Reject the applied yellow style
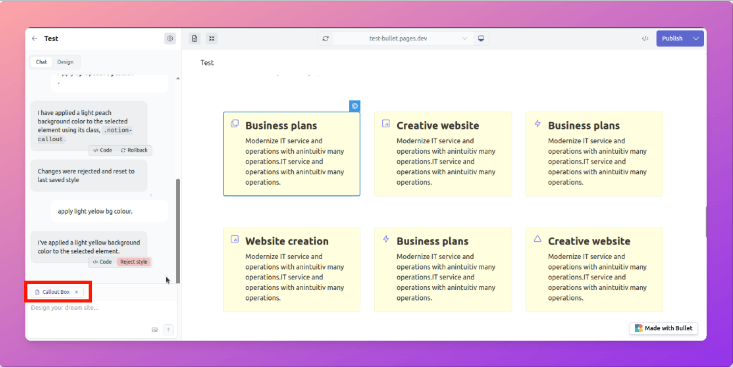This screenshot has width=733, height=368. click(x=134, y=262)
